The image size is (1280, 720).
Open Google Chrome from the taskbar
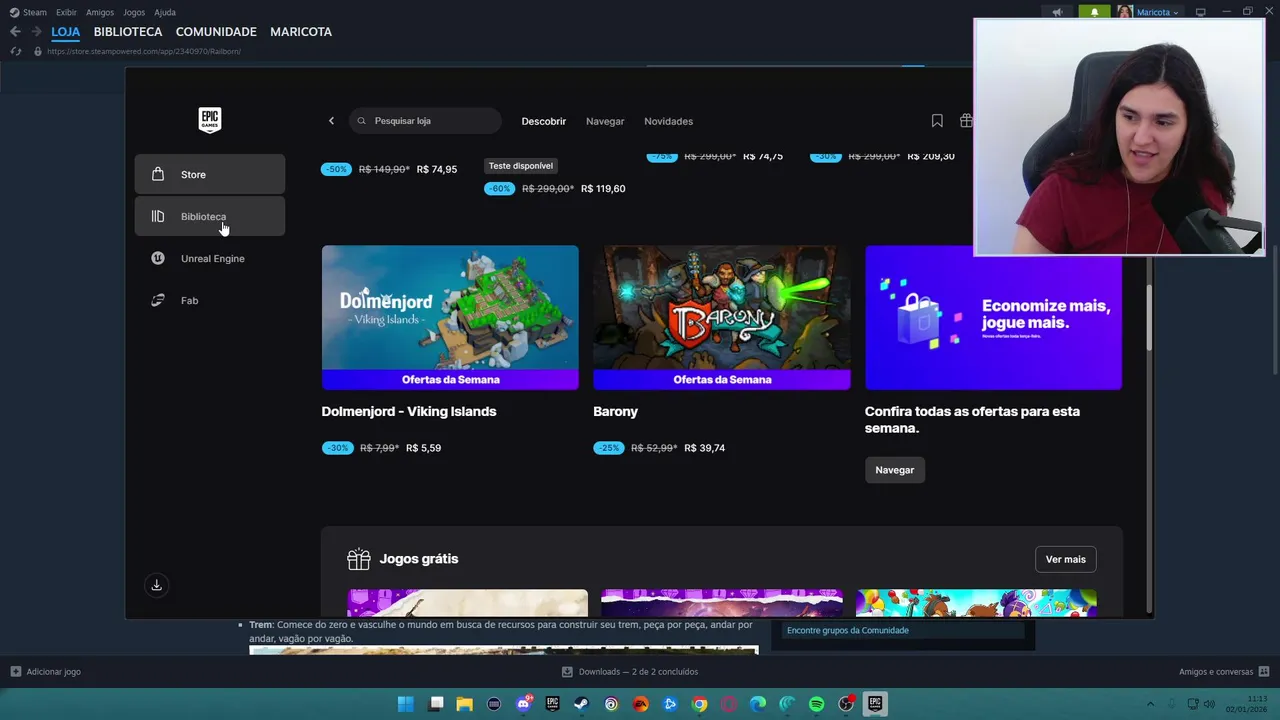pos(699,704)
